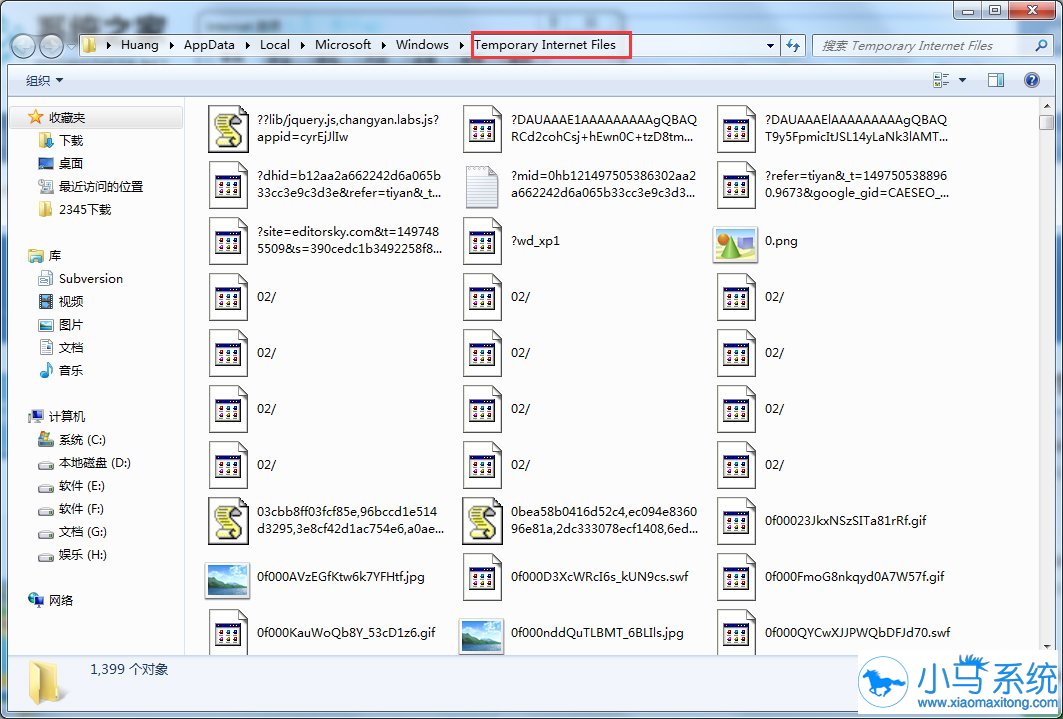
Task: Click the ?dhid=b12aa2a662242d6a065b file icon
Action: click(x=228, y=184)
